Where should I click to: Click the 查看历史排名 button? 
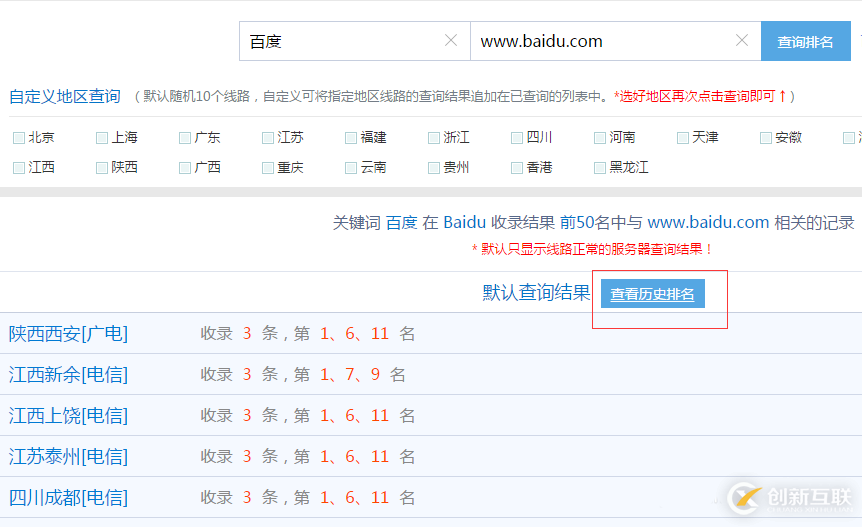(653, 294)
